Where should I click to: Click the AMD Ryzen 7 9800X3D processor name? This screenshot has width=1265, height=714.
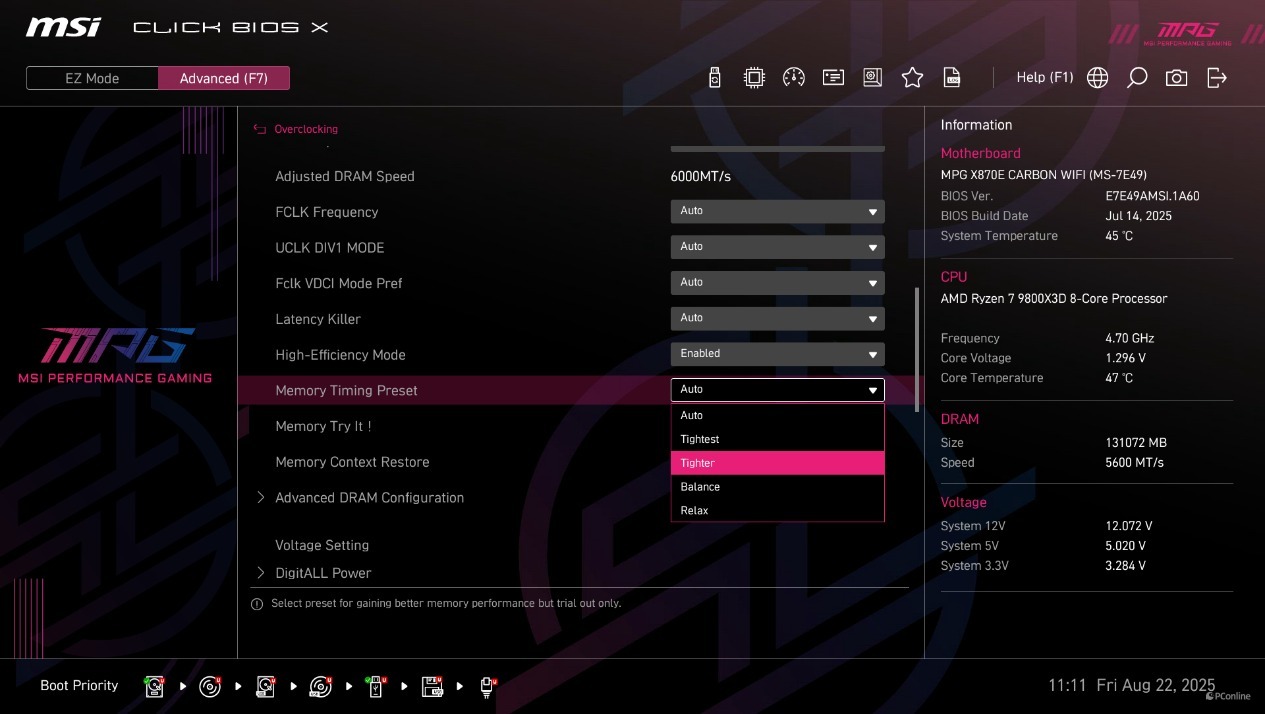1054,298
